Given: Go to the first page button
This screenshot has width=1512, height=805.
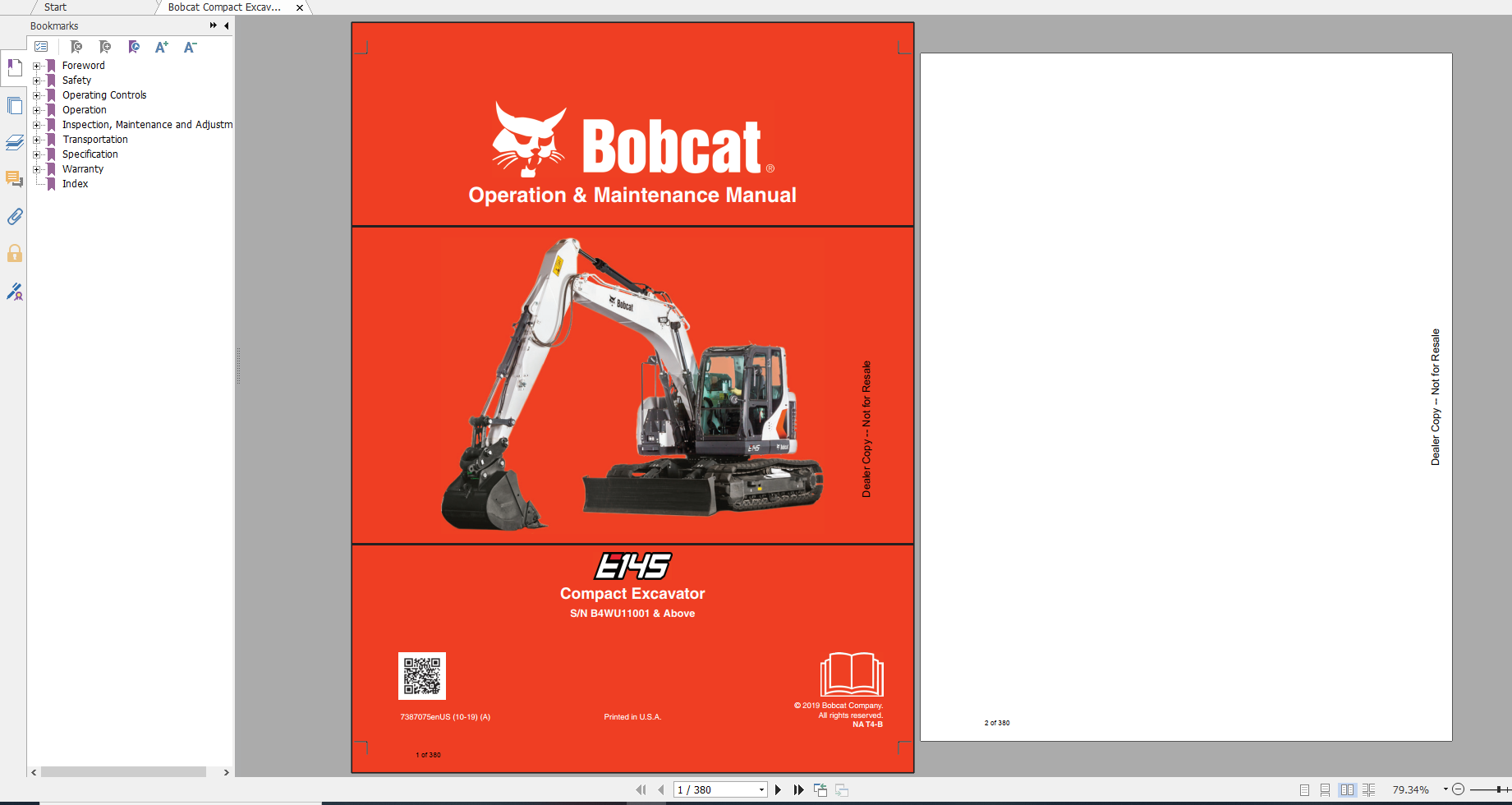Looking at the screenshot, I should click(641, 789).
